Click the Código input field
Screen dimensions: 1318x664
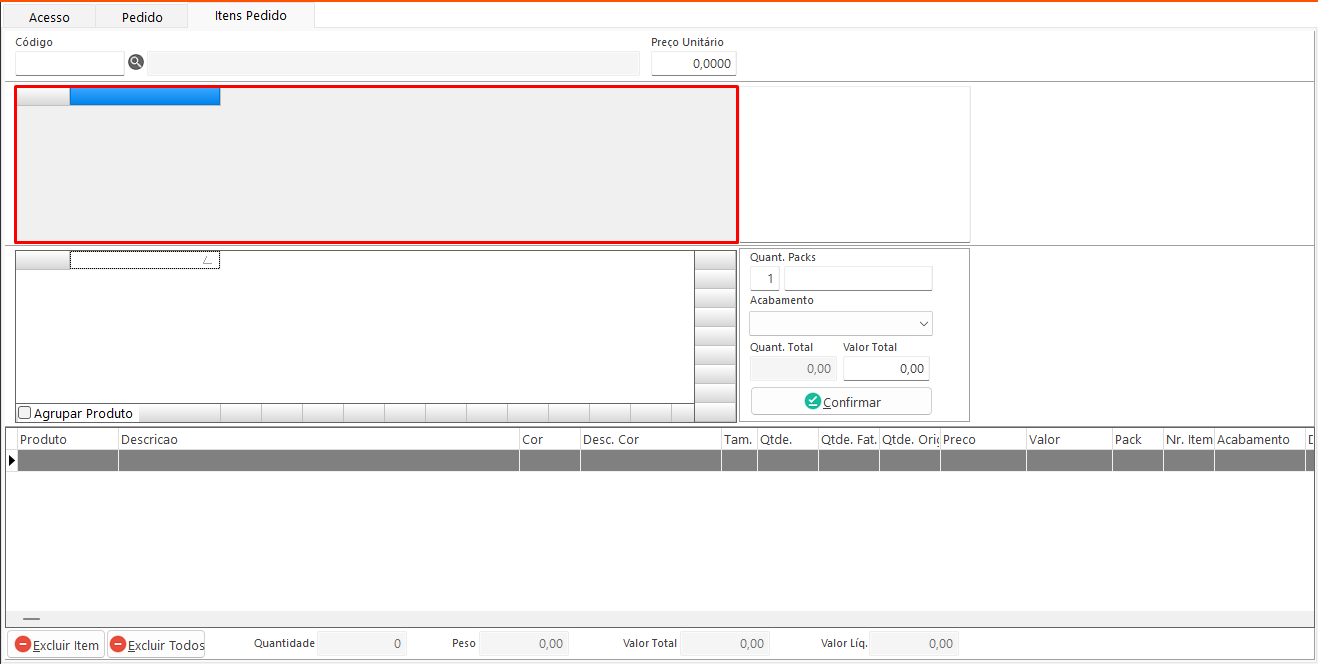[70, 63]
